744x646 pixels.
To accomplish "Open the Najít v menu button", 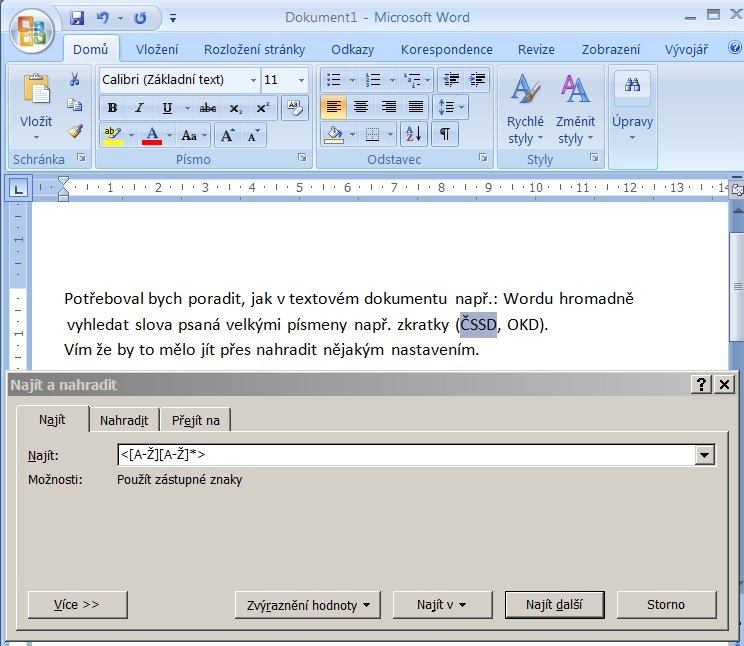I will pyautogui.click(x=442, y=605).
